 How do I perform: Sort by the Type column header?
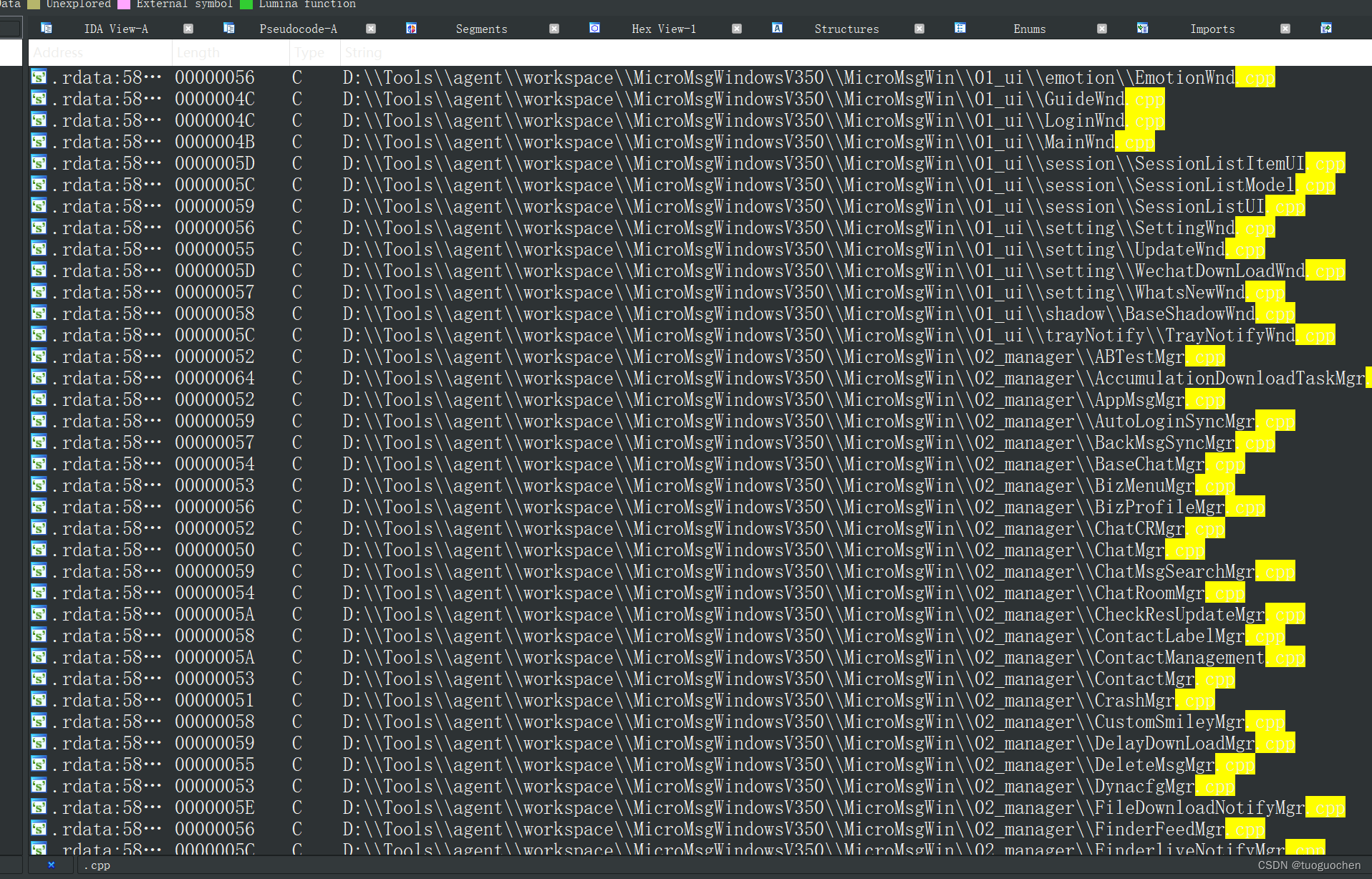pos(314,52)
